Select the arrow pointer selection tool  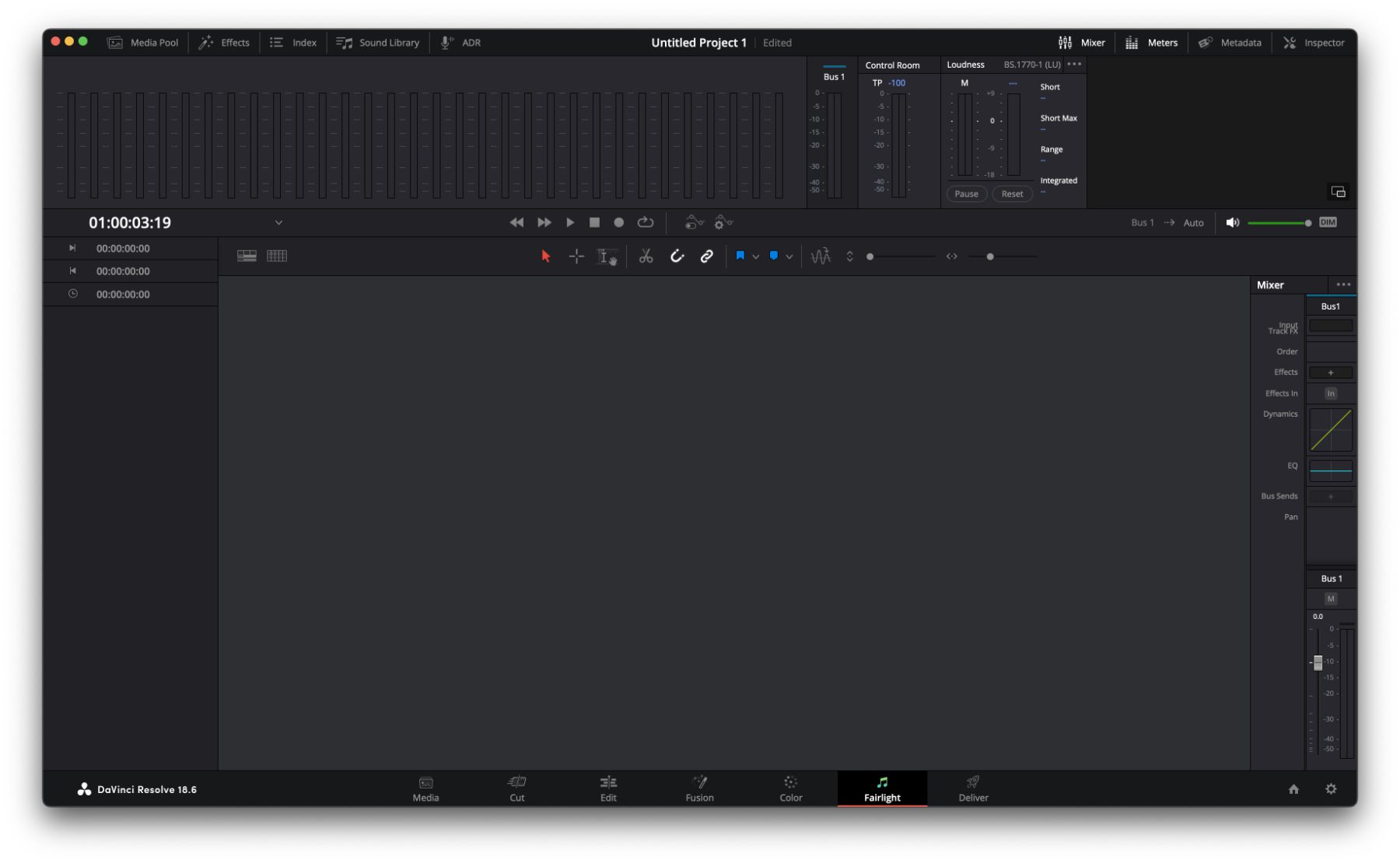[x=545, y=257]
